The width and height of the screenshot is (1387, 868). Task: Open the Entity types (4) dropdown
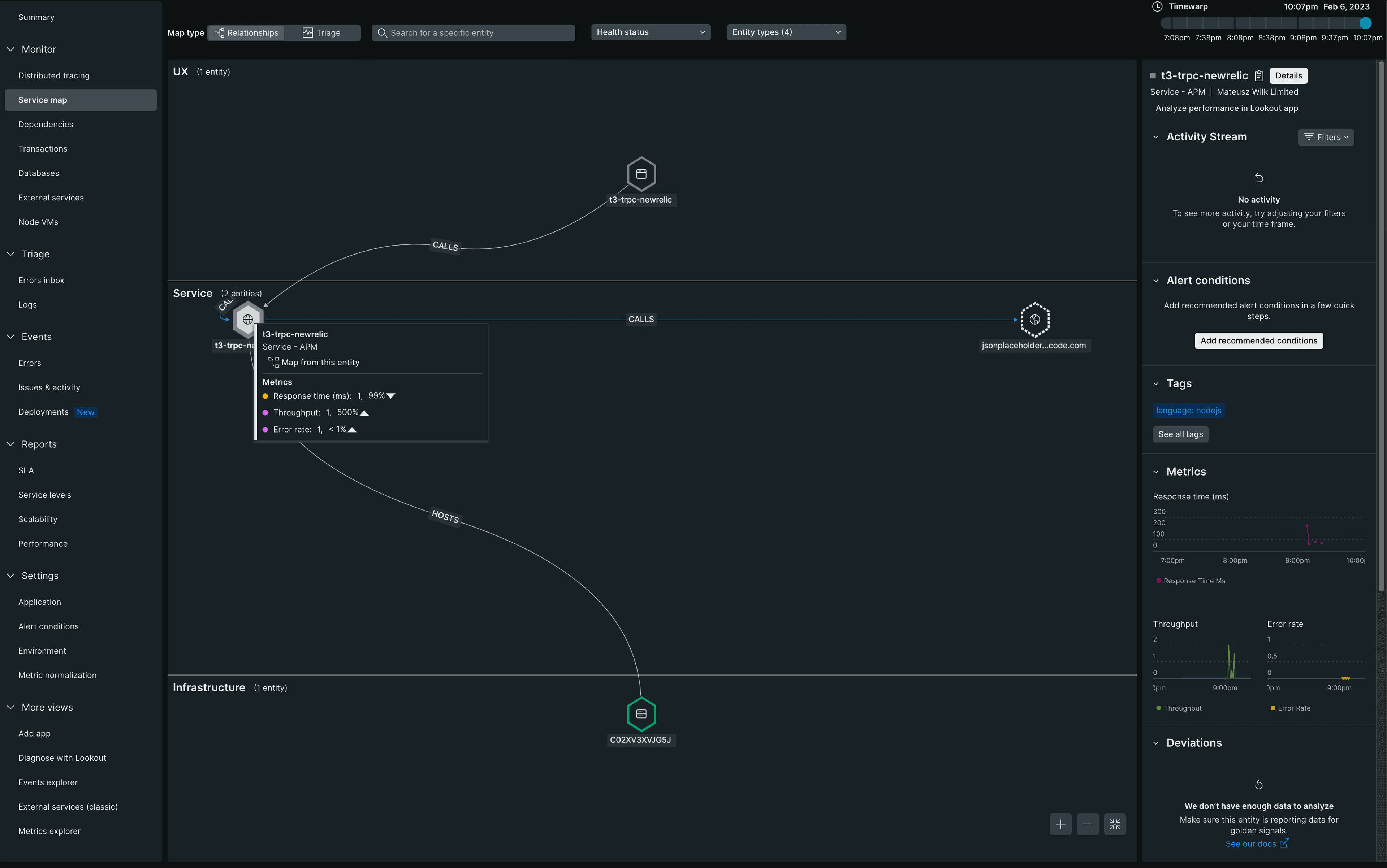click(786, 32)
